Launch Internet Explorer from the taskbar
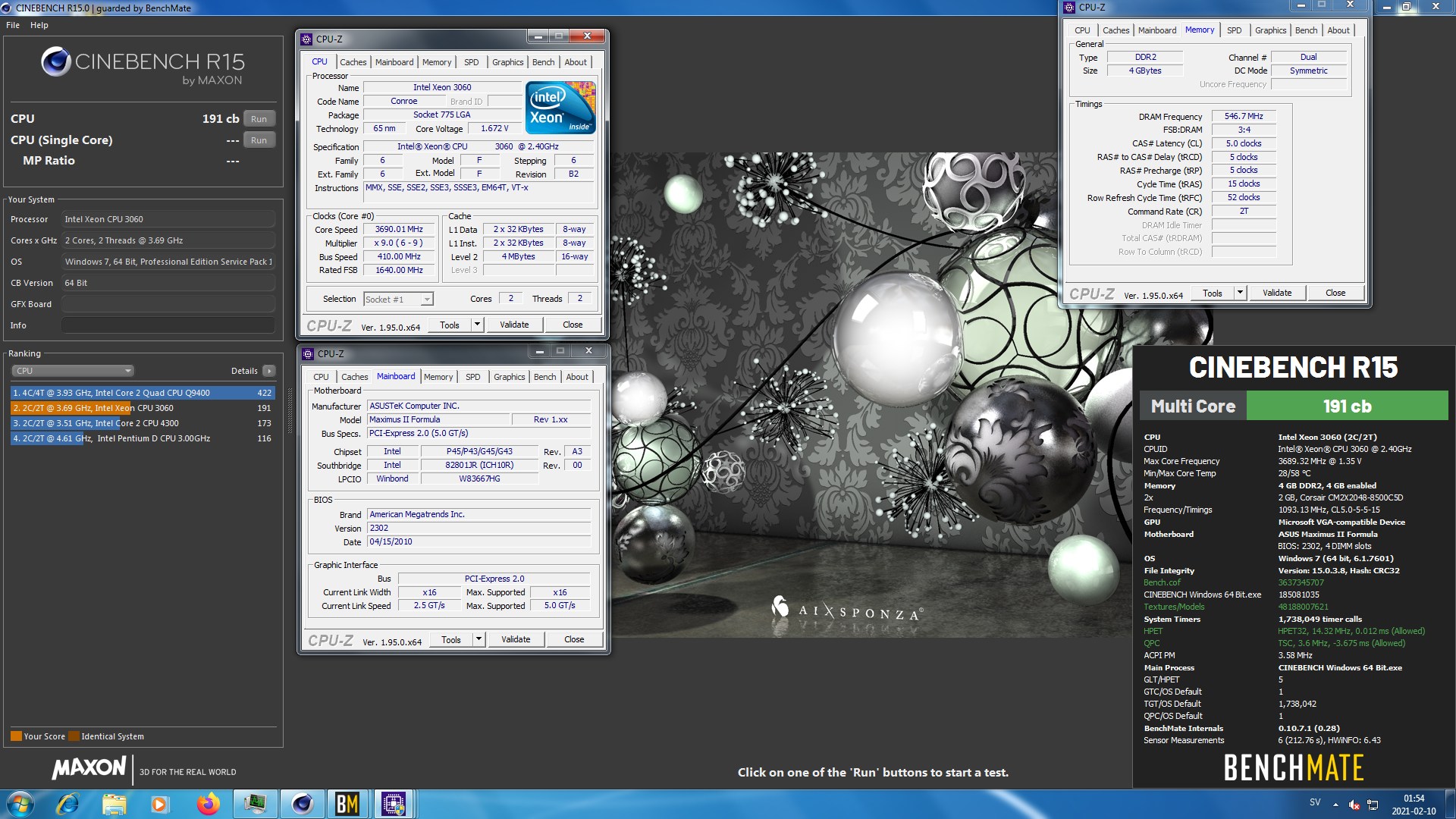The height and width of the screenshot is (819, 1456). click(x=67, y=804)
